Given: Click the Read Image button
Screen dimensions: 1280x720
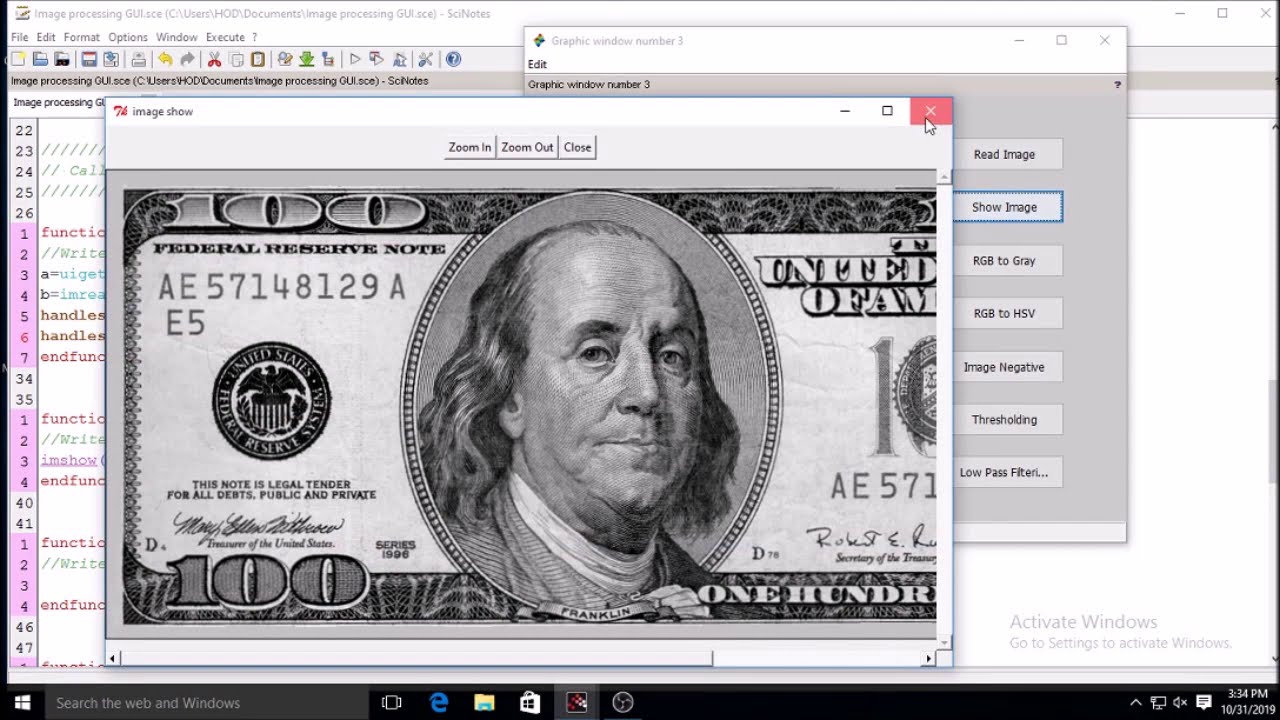Looking at the screenshot, I should [x=1004, y=154].
